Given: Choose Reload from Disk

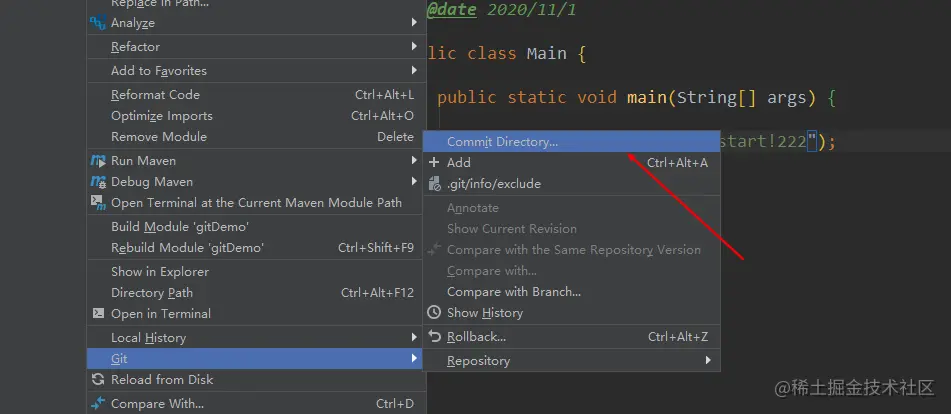Looking at the screenshot, I should tap(255, 379).
